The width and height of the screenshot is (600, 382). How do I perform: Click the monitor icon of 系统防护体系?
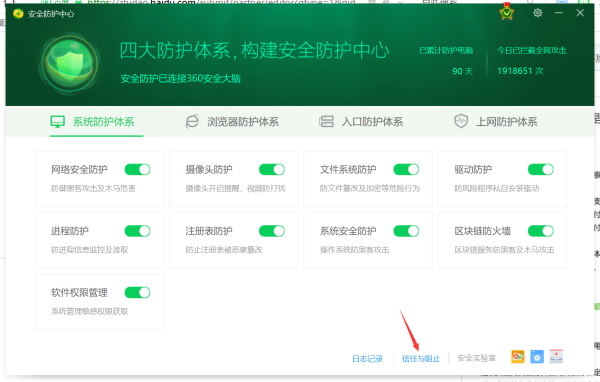point(57,122)
